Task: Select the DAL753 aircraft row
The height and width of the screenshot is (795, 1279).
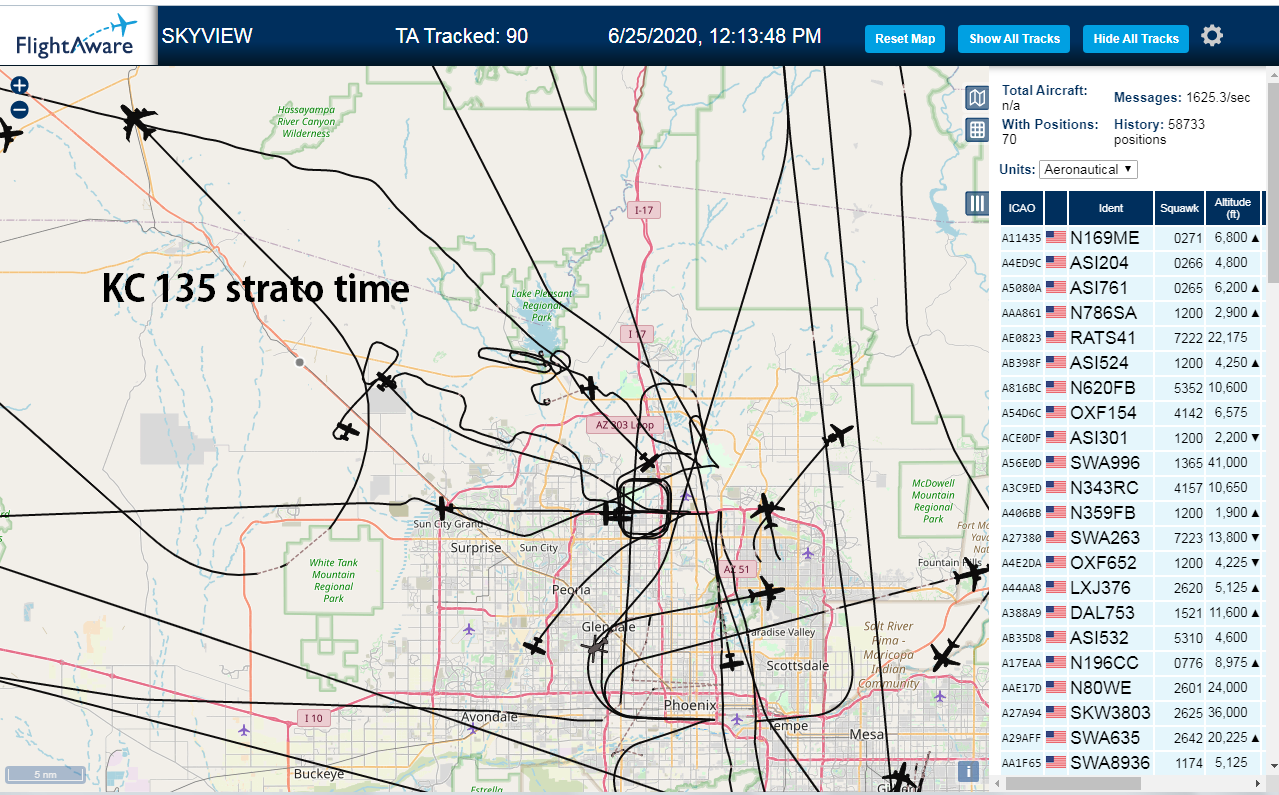Action: (x=1131, y=613)
